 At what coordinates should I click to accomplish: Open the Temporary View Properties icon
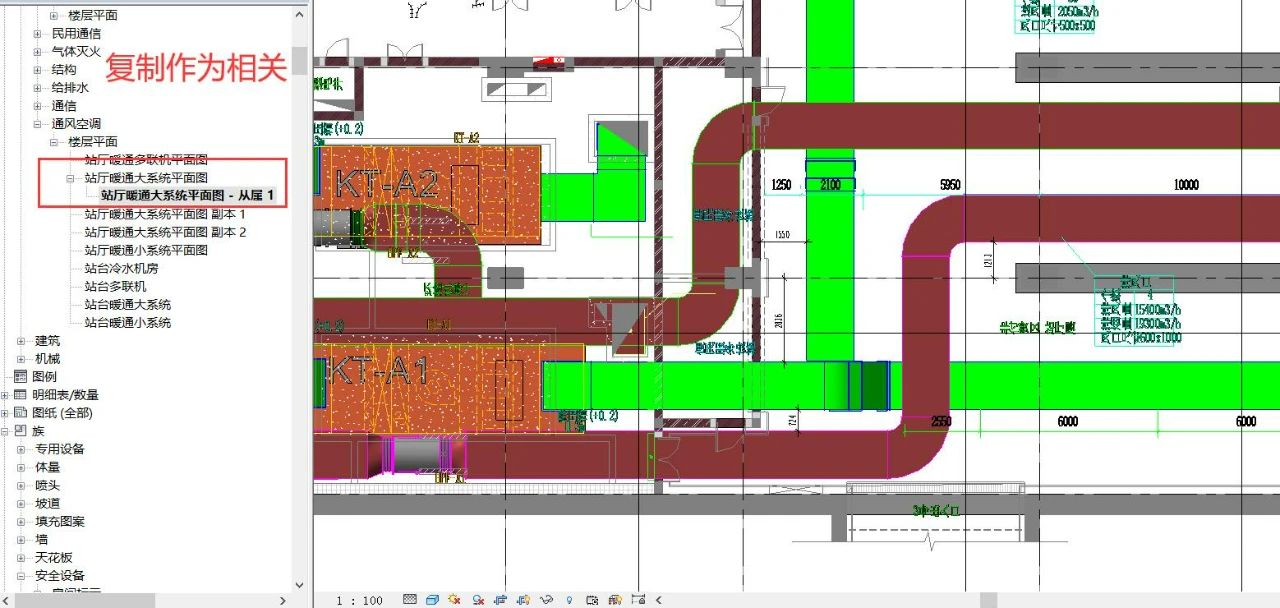(592, 600)
